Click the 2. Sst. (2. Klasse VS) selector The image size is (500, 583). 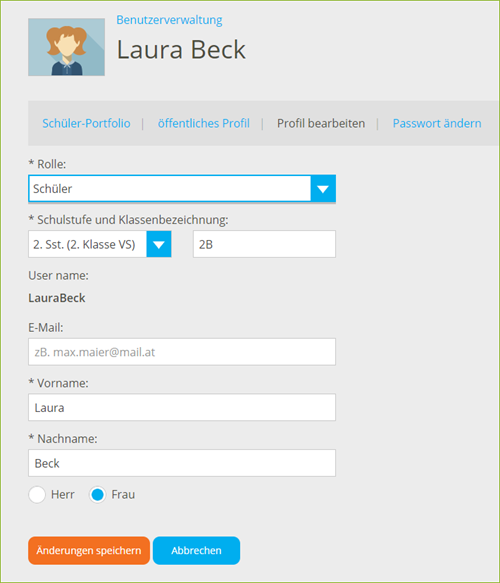[x=100, y=244]
